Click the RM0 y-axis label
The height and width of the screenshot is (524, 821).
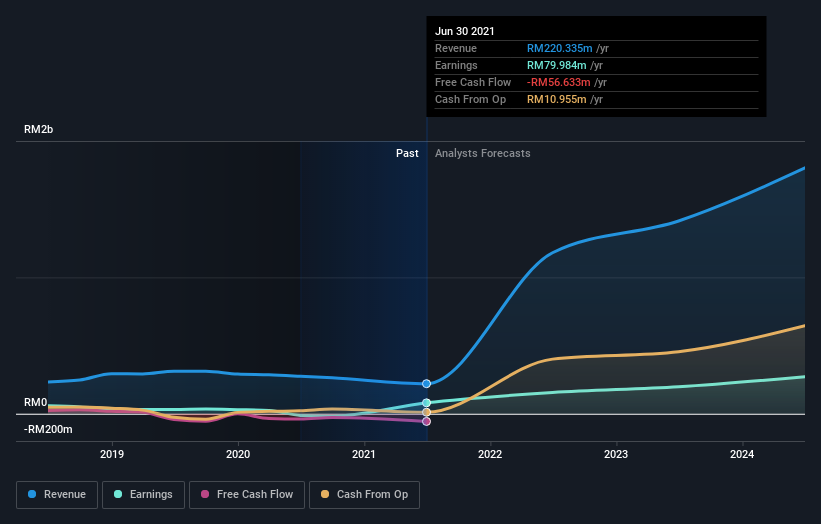(36, 403)
